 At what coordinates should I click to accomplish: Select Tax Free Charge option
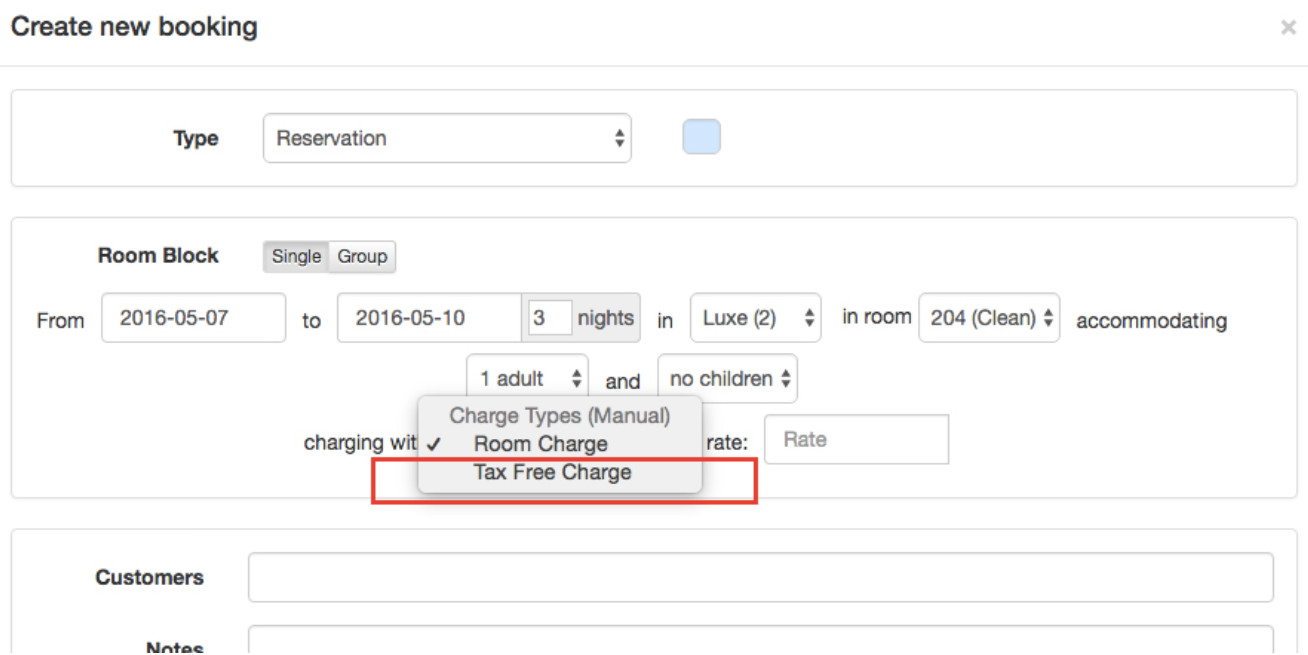point(552,472)
